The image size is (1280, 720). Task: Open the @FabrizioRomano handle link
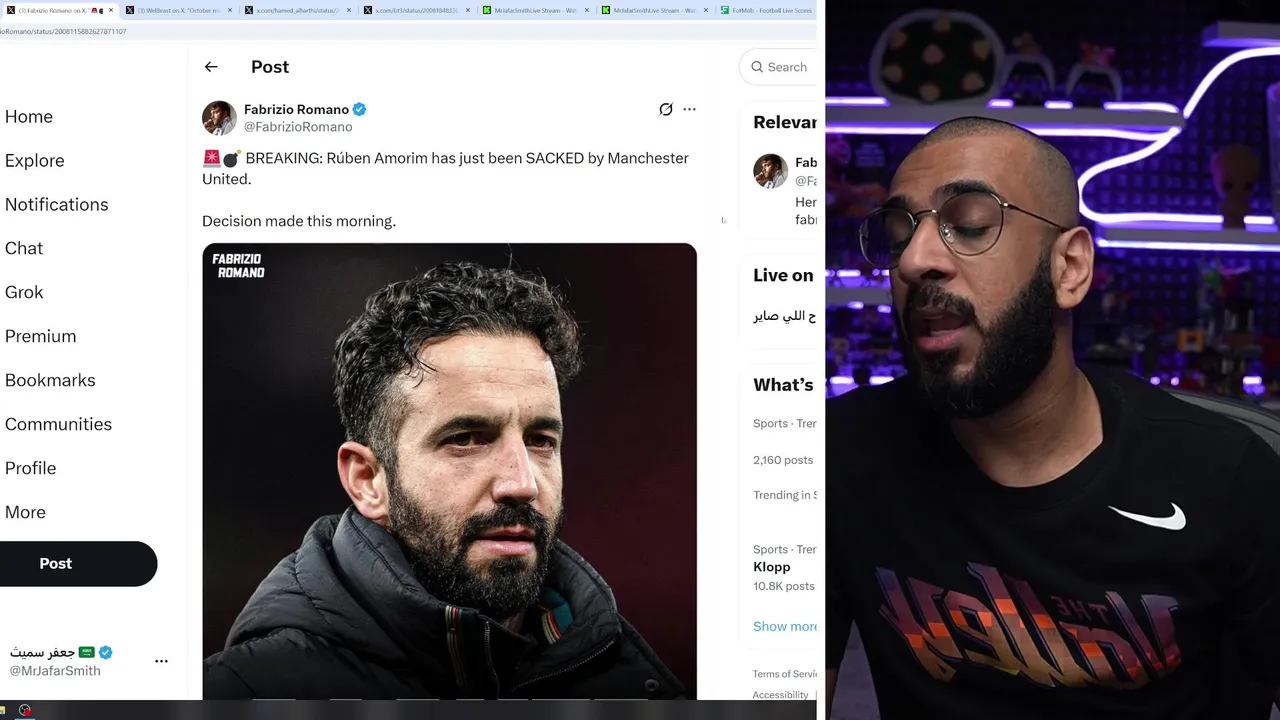tap(298, 127)
